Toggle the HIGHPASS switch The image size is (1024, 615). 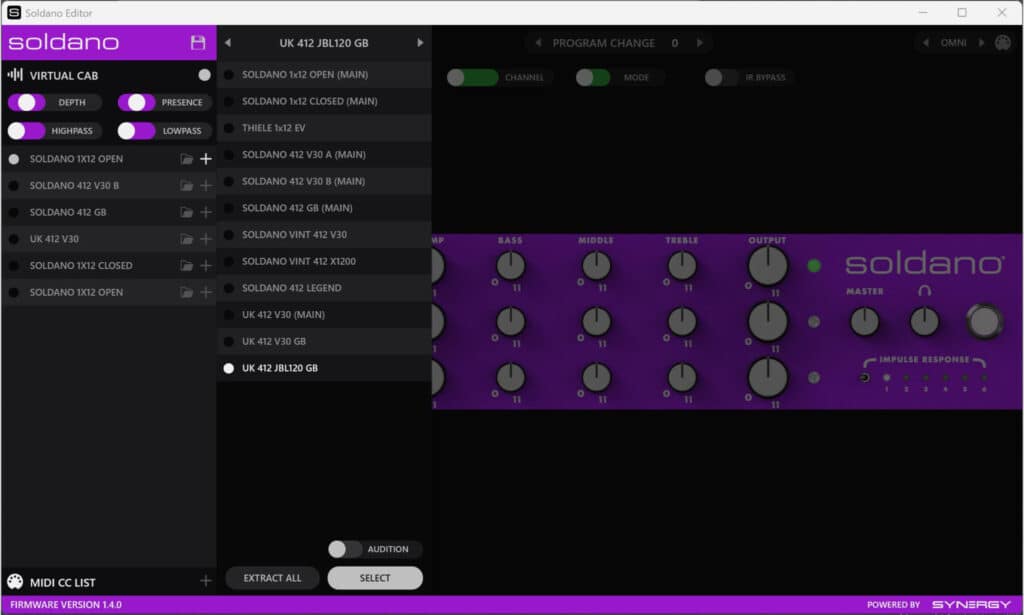pos(27,131)
